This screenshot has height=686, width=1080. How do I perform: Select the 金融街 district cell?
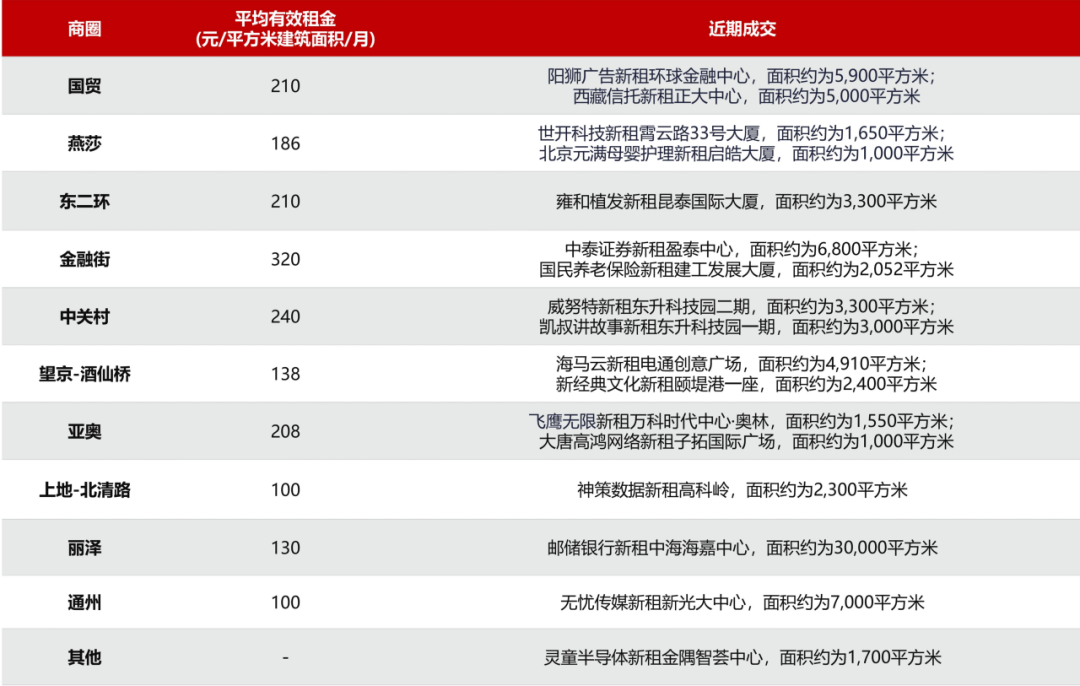(85, 259)
